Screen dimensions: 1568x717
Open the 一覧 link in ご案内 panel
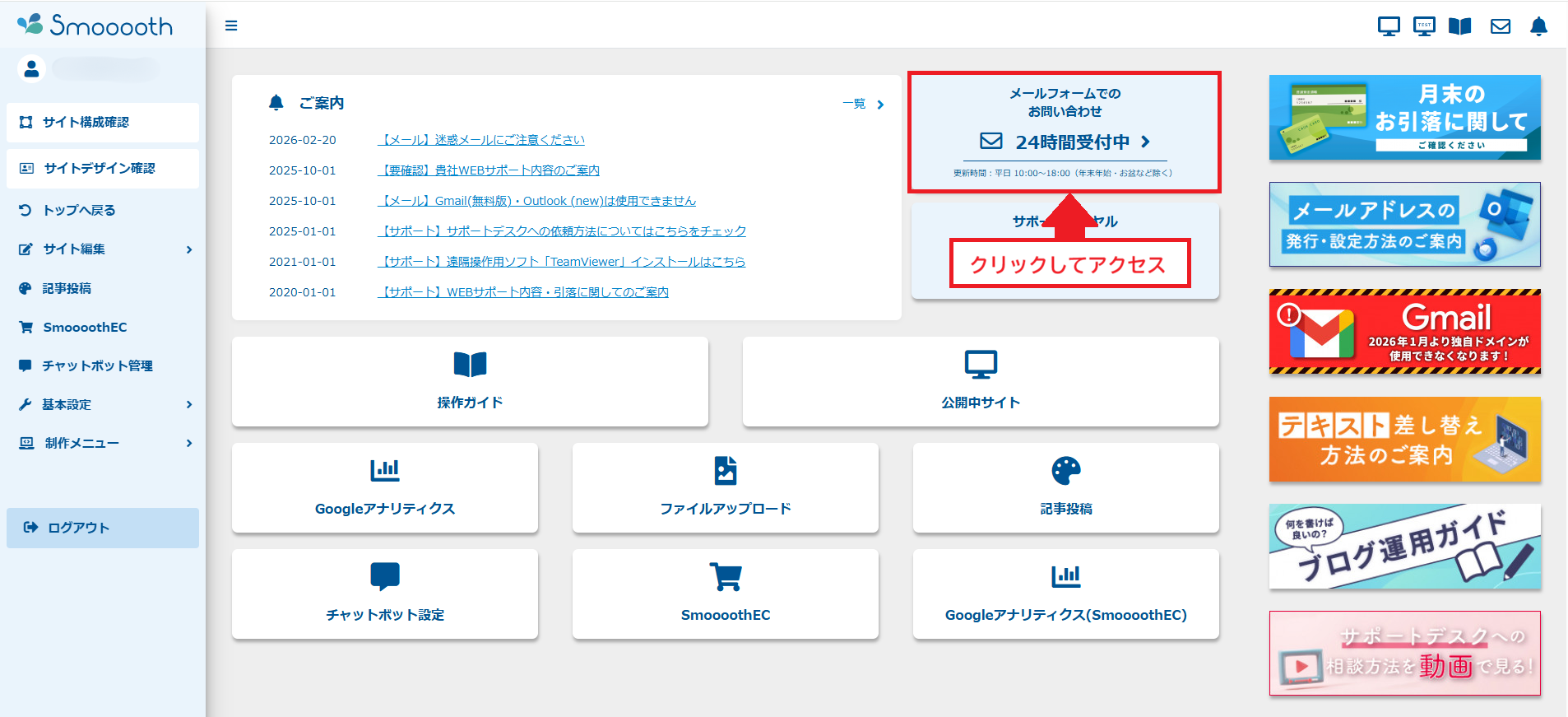(863, 104)
